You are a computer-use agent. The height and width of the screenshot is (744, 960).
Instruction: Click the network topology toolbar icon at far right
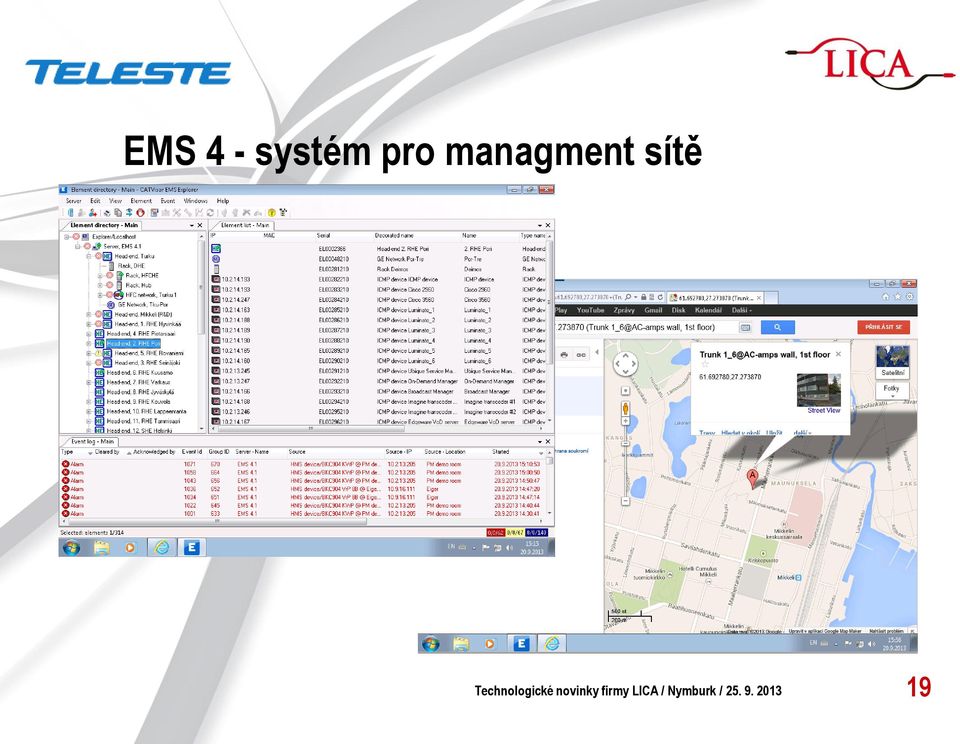(x=283, y=212)
